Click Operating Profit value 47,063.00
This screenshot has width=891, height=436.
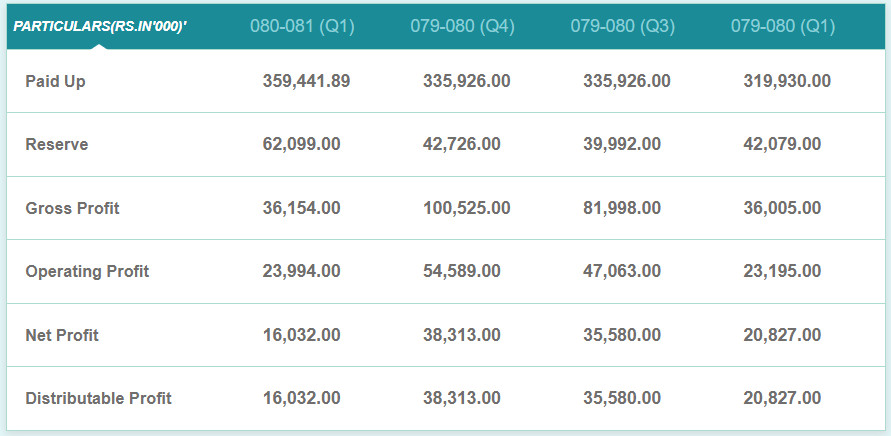click(x=622, y=271)
